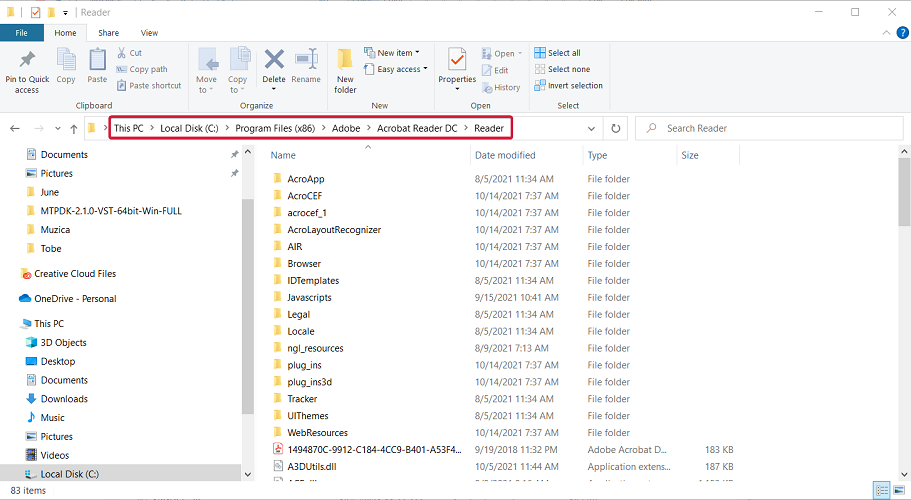
Task: Click the Copy icon in Clipboard group
Action: tap(66, 60)
